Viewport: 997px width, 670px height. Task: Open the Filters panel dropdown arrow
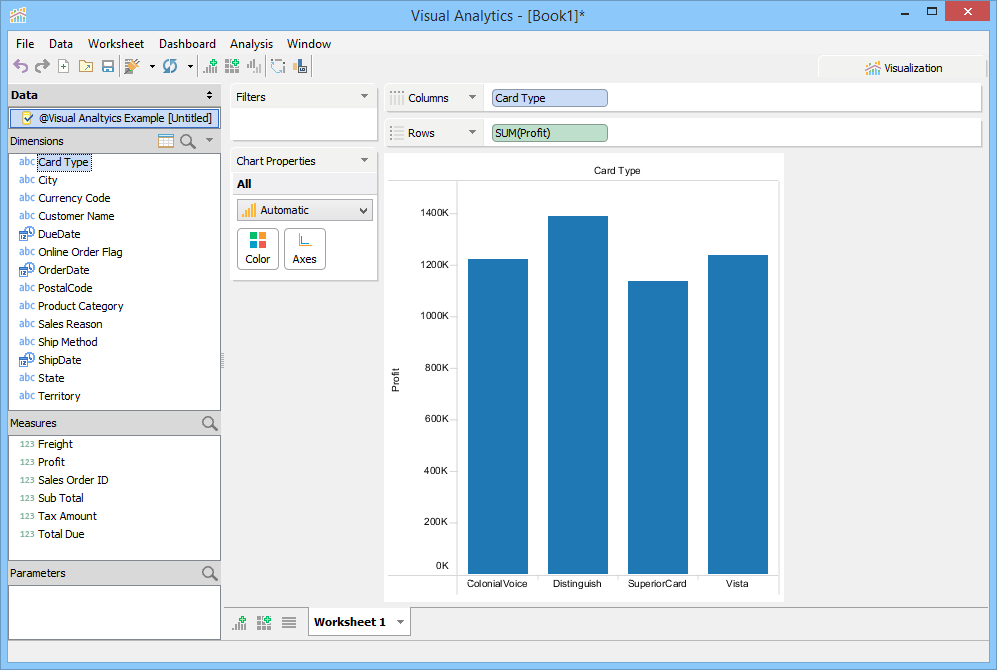coord(364,96)
